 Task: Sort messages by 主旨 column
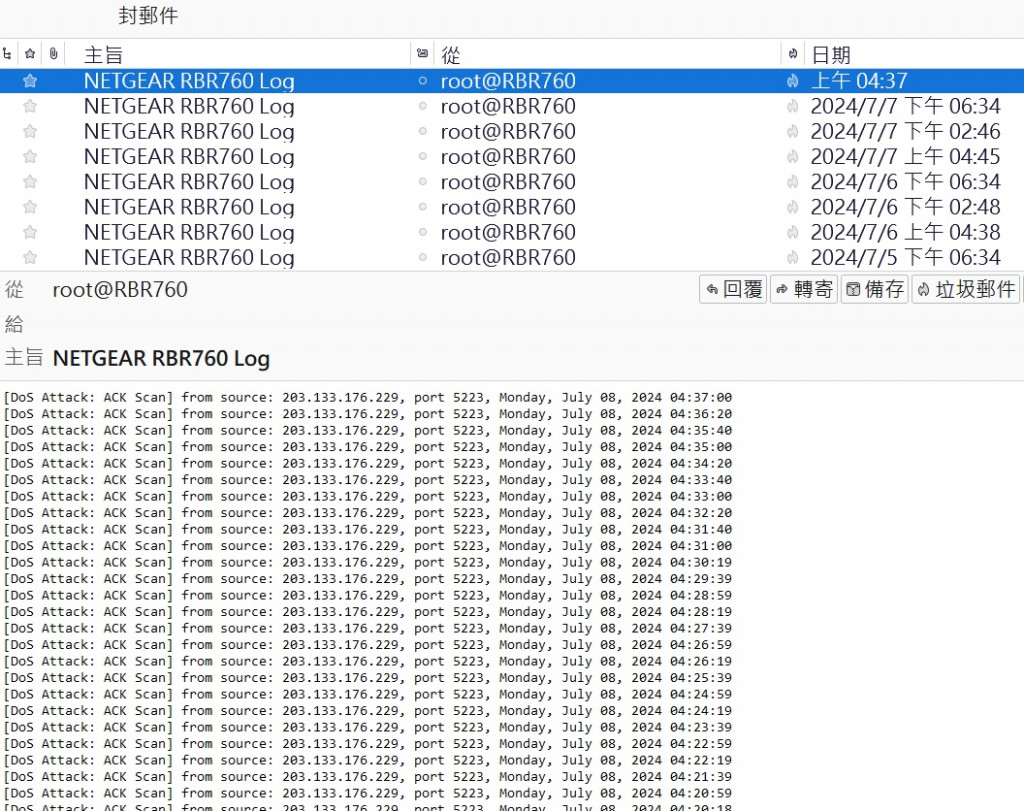tap(103, 55)
